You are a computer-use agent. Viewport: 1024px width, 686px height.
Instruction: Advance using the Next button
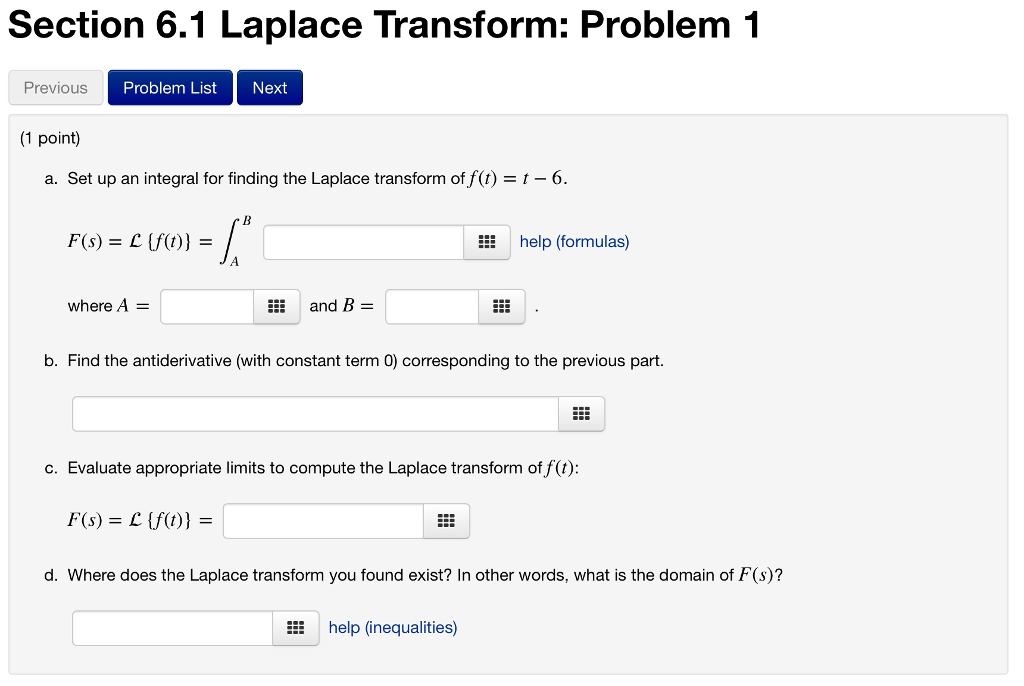tap(269, 87)
